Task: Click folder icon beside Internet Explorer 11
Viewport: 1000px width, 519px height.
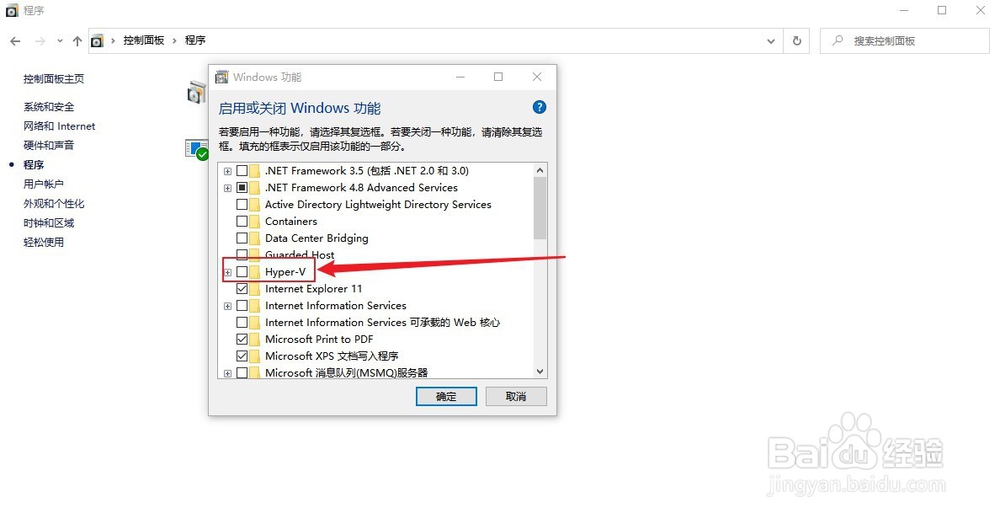Action: pos(255,288)
